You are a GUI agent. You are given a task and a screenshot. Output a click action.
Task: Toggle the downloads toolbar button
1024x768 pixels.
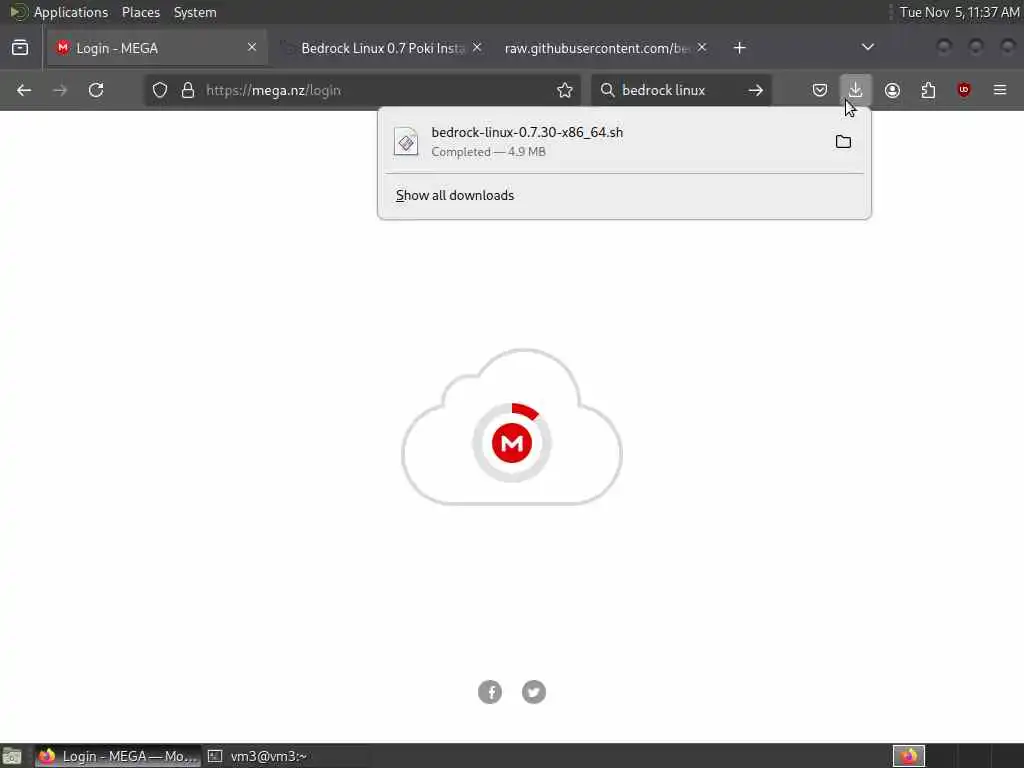(856, 90)
